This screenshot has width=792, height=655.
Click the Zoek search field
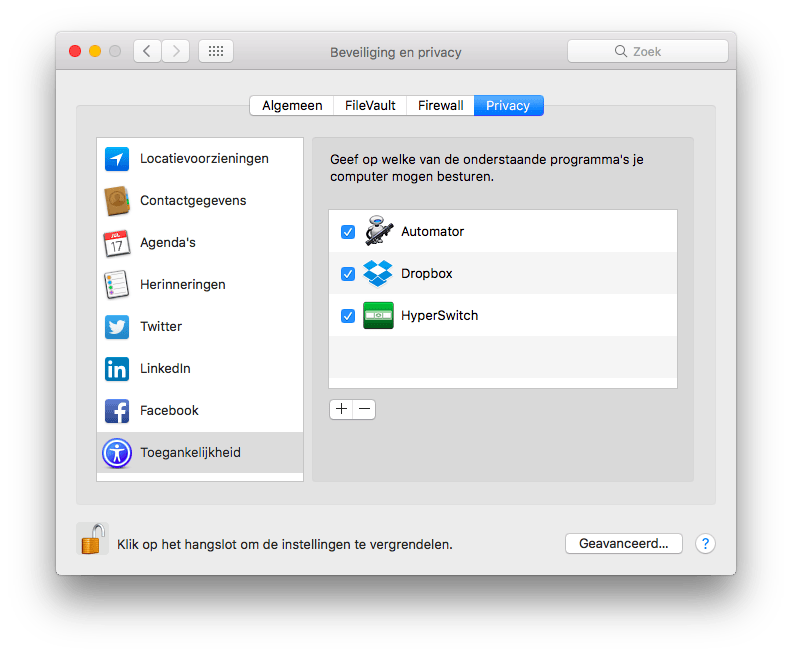[648, 51]
